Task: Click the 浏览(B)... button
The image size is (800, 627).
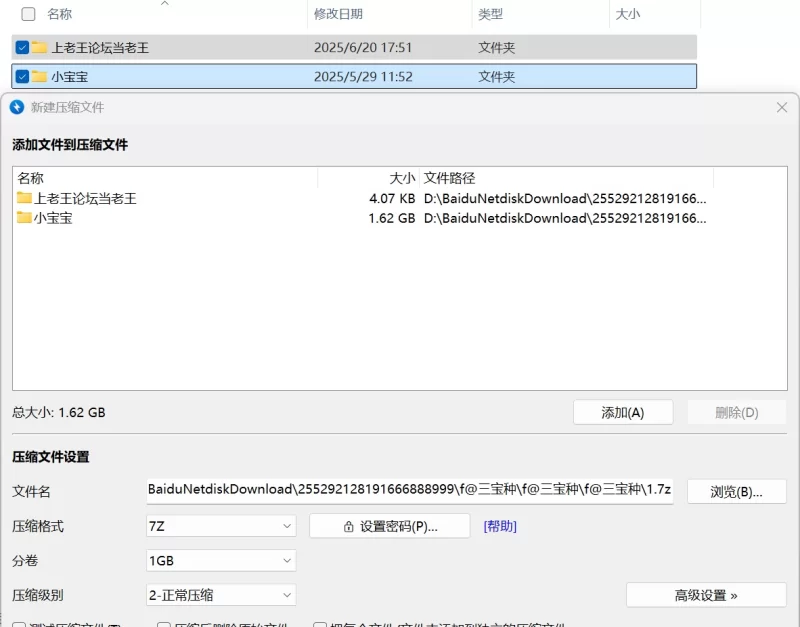Action: pos(737,492)
